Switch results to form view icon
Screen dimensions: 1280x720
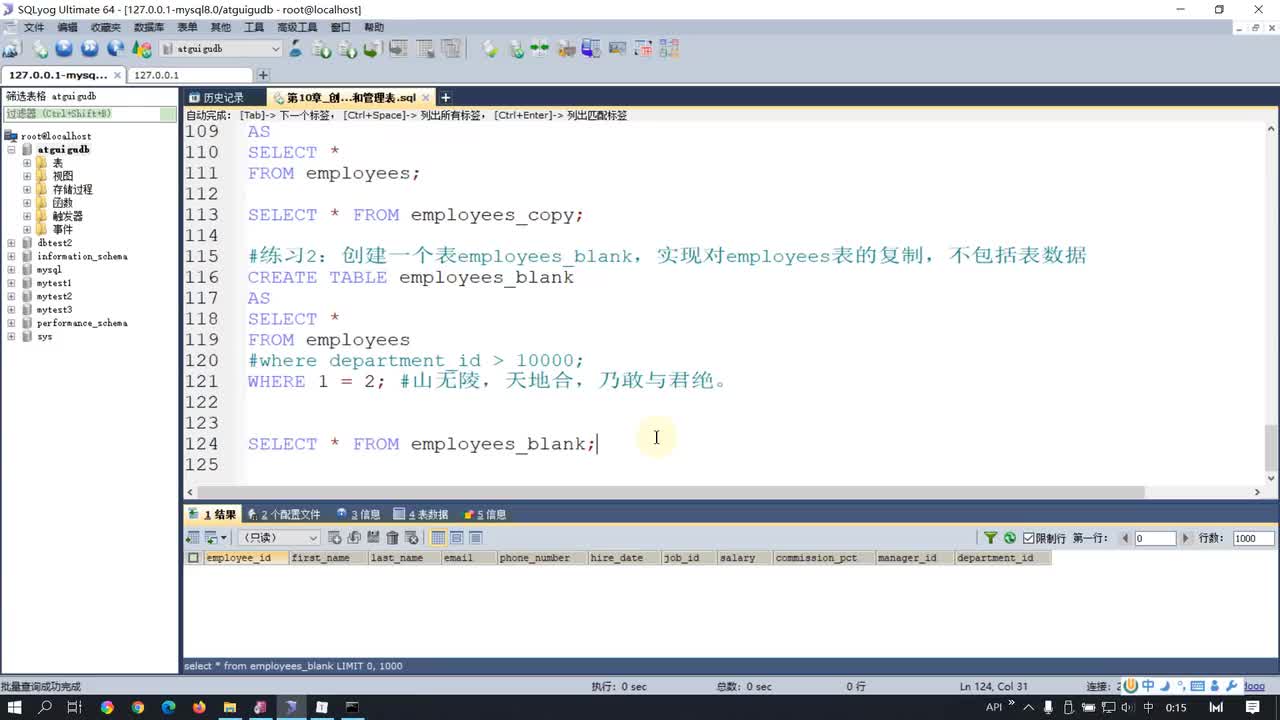[x=457, y=538]
